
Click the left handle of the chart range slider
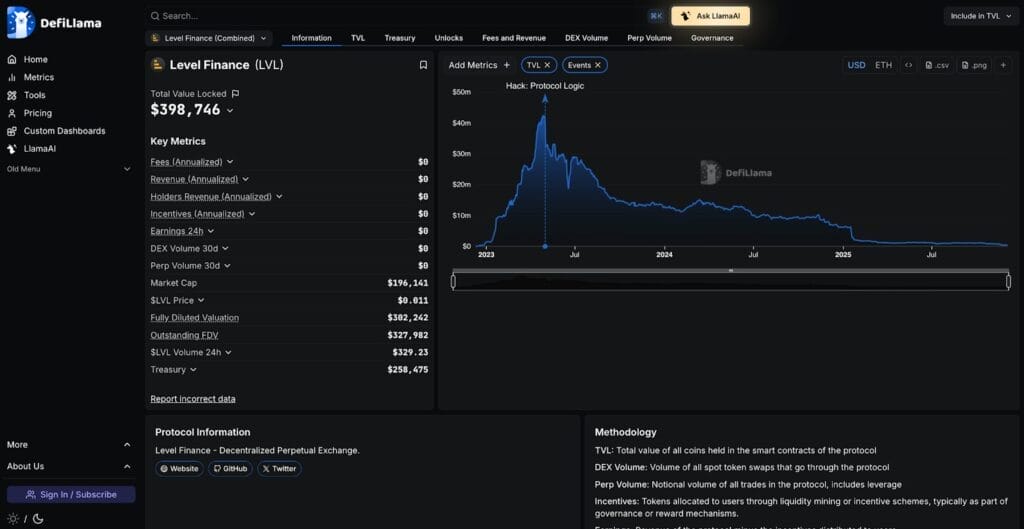point(453,281)
